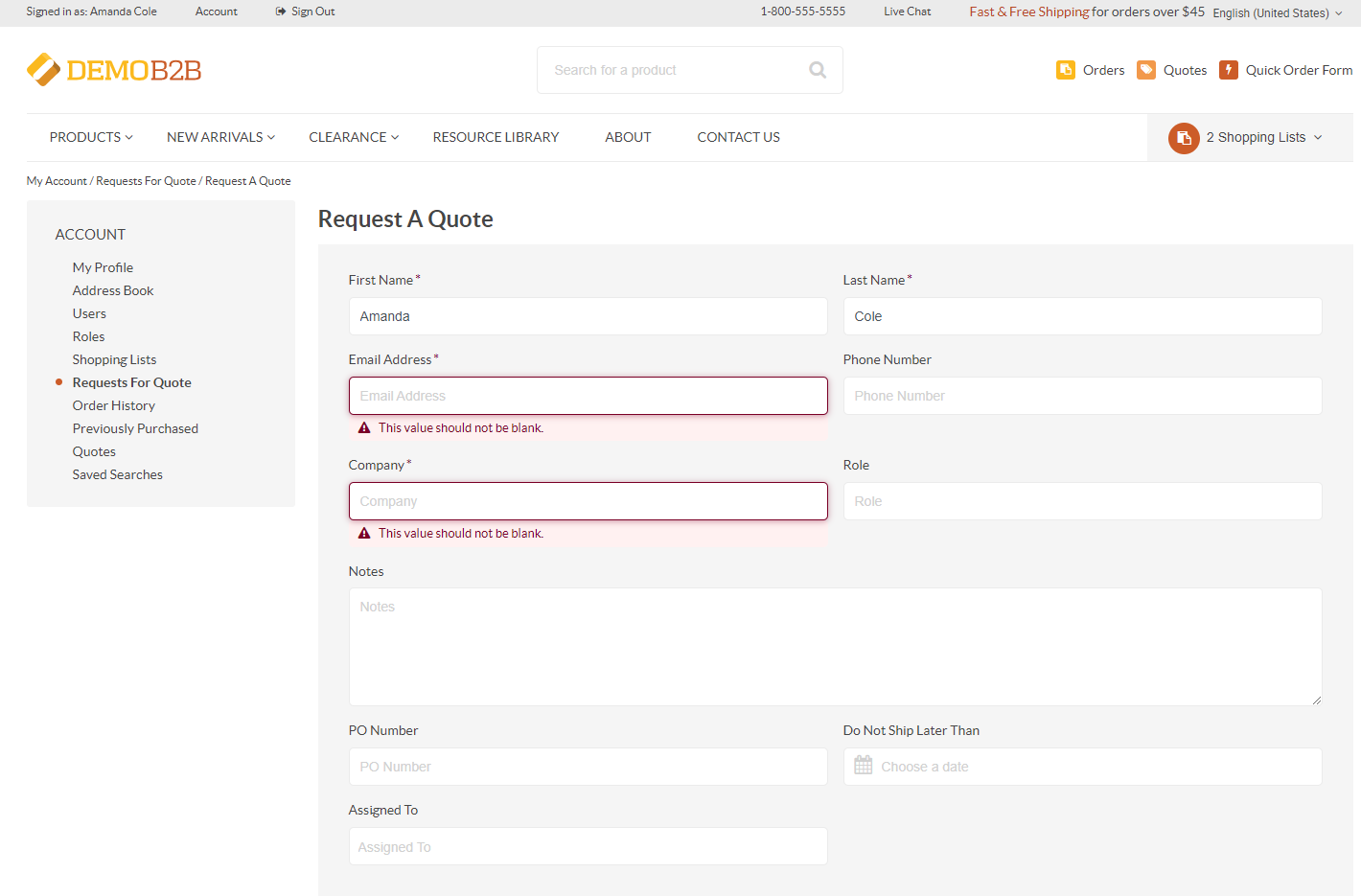
Task: Click the blank Email Address error message
Action: 461,428
